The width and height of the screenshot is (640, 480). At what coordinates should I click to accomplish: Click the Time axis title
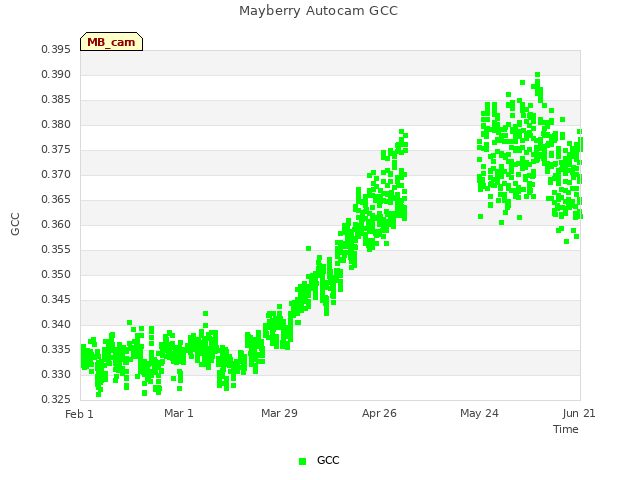click(x=566, y=429)
